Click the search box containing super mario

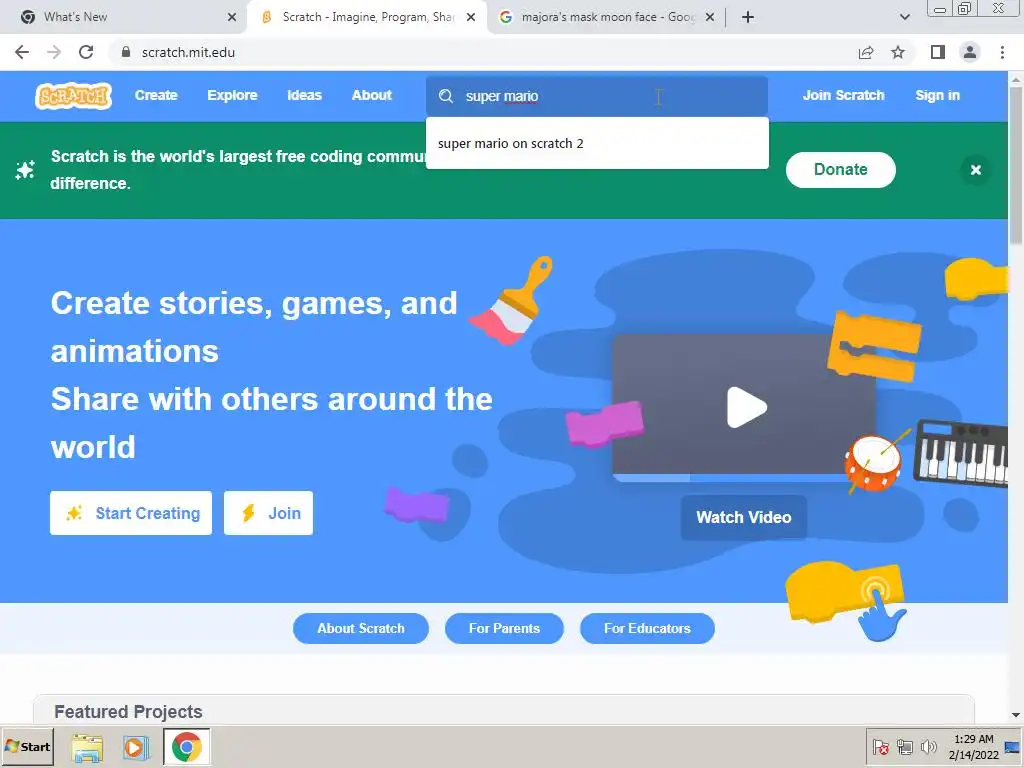pyautogui.click(x=597, y=96)
